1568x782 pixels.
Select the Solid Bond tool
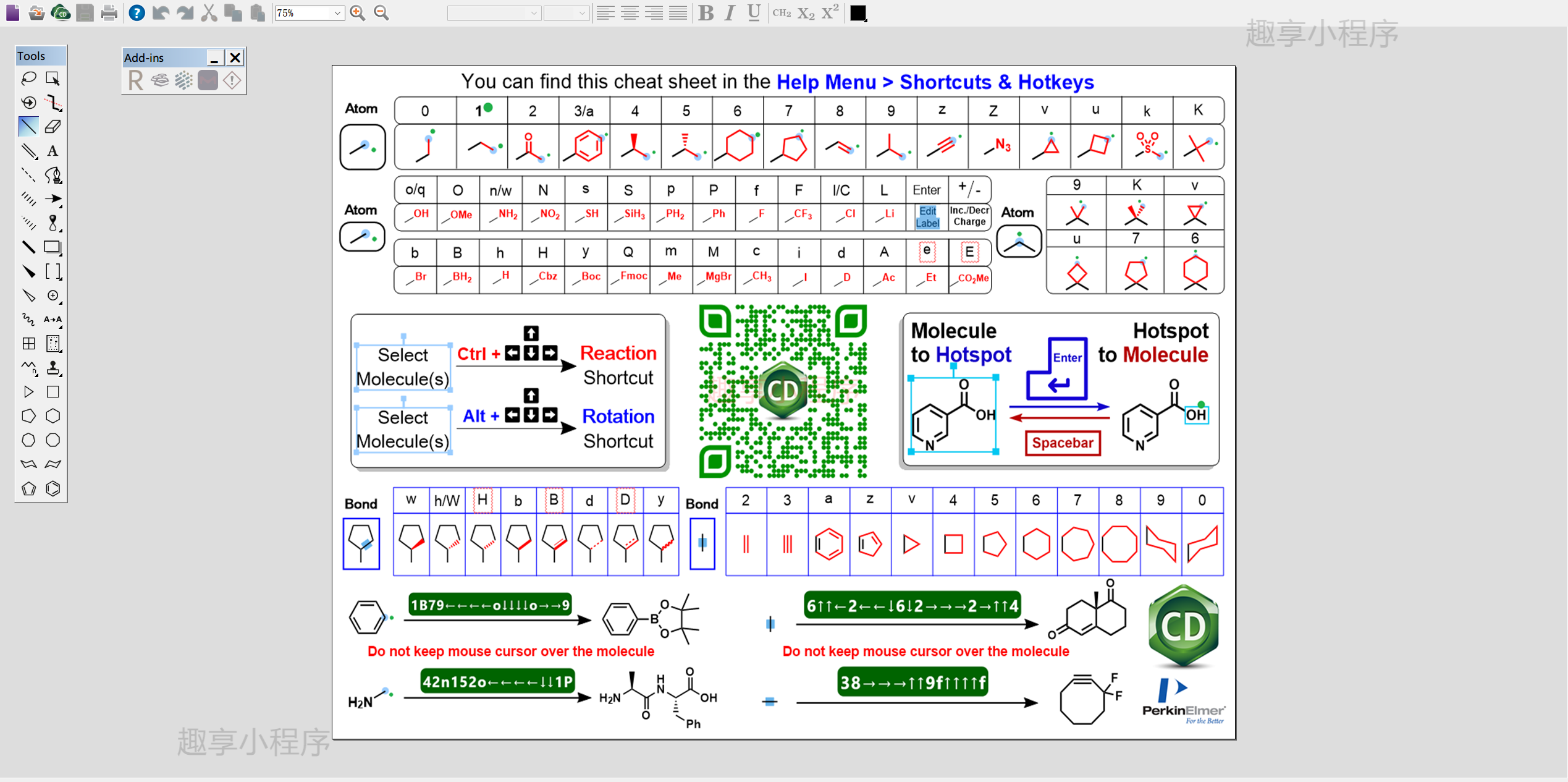coord(28,127)
